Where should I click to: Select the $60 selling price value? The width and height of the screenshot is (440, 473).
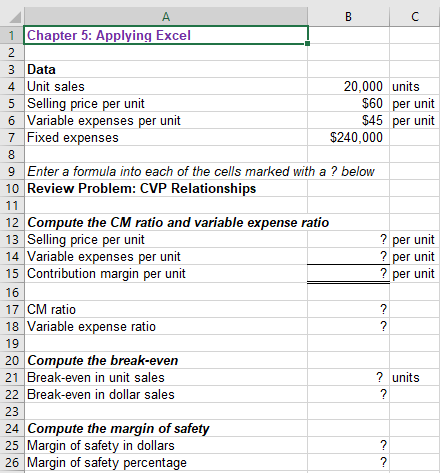[x=348, y=103]
